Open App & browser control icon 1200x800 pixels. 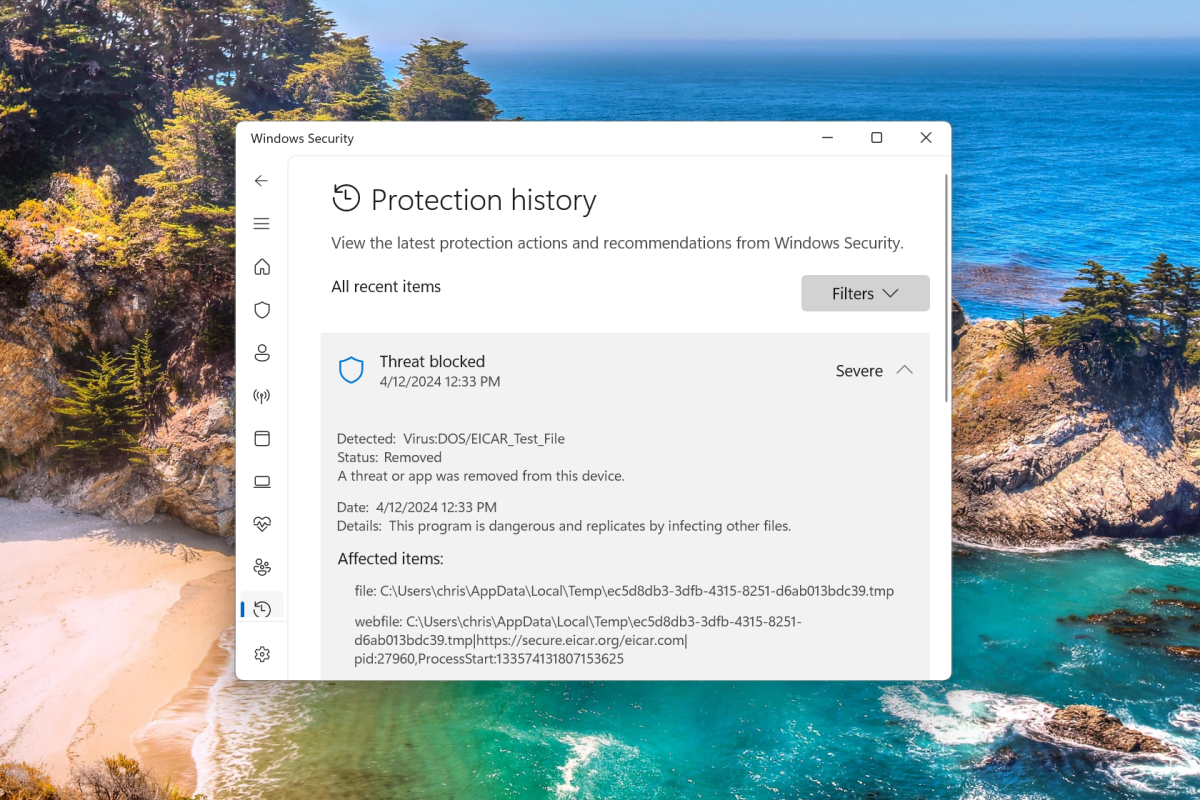[262, 439]
